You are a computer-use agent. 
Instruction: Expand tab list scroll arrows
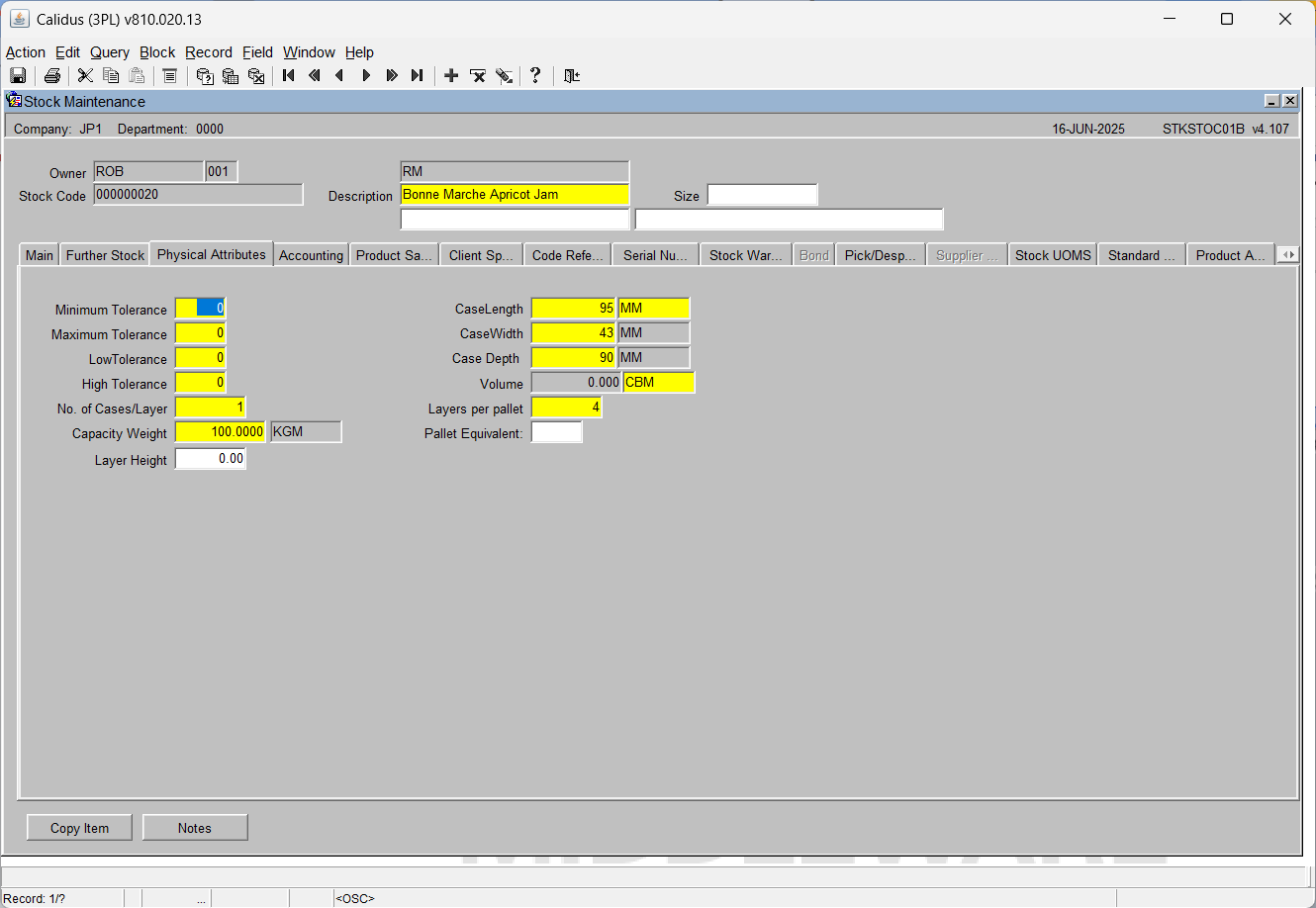click(x=1287, y=255)
